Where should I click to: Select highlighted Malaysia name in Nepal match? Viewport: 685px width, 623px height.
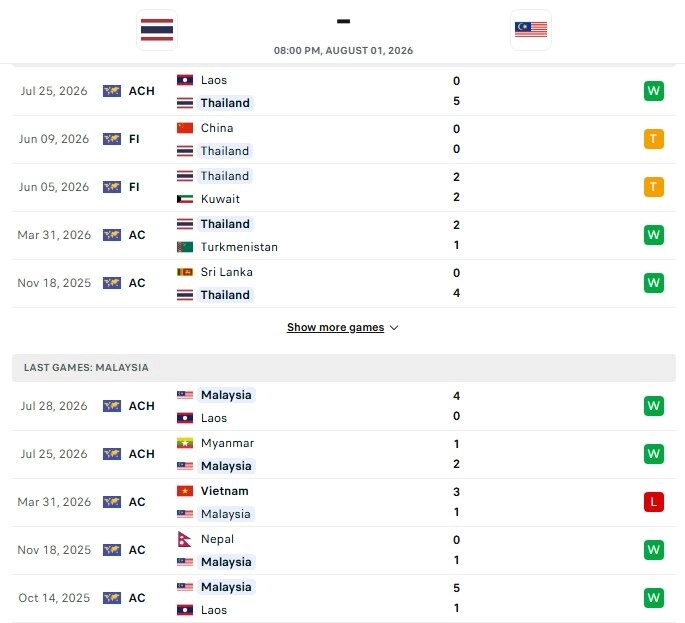pos(226,562)
